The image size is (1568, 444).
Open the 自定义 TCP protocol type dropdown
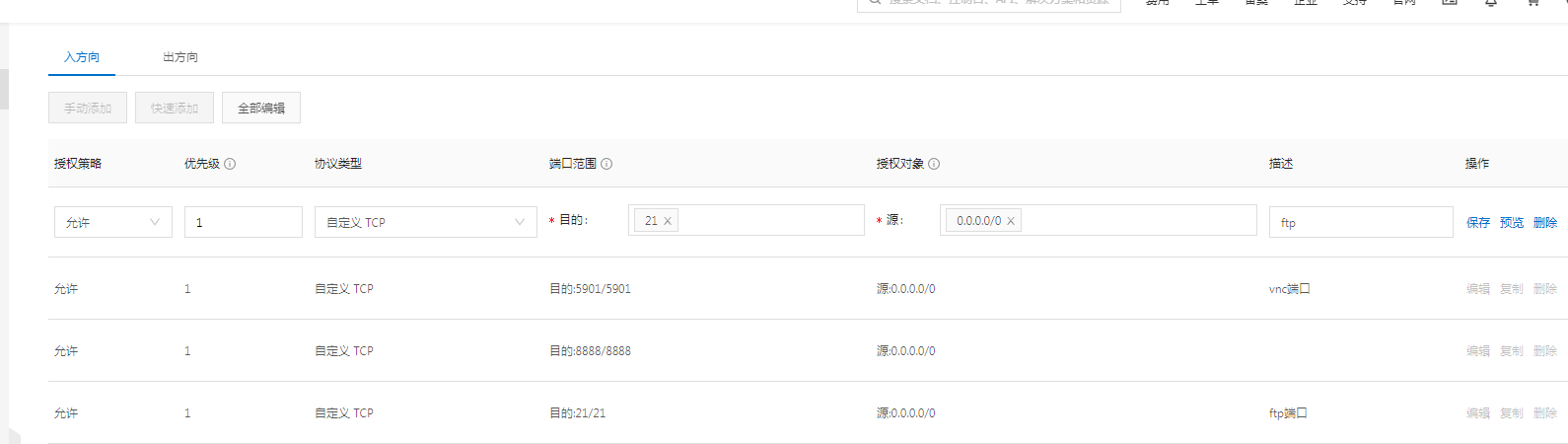pyautogui.click(x=426, y=222)
